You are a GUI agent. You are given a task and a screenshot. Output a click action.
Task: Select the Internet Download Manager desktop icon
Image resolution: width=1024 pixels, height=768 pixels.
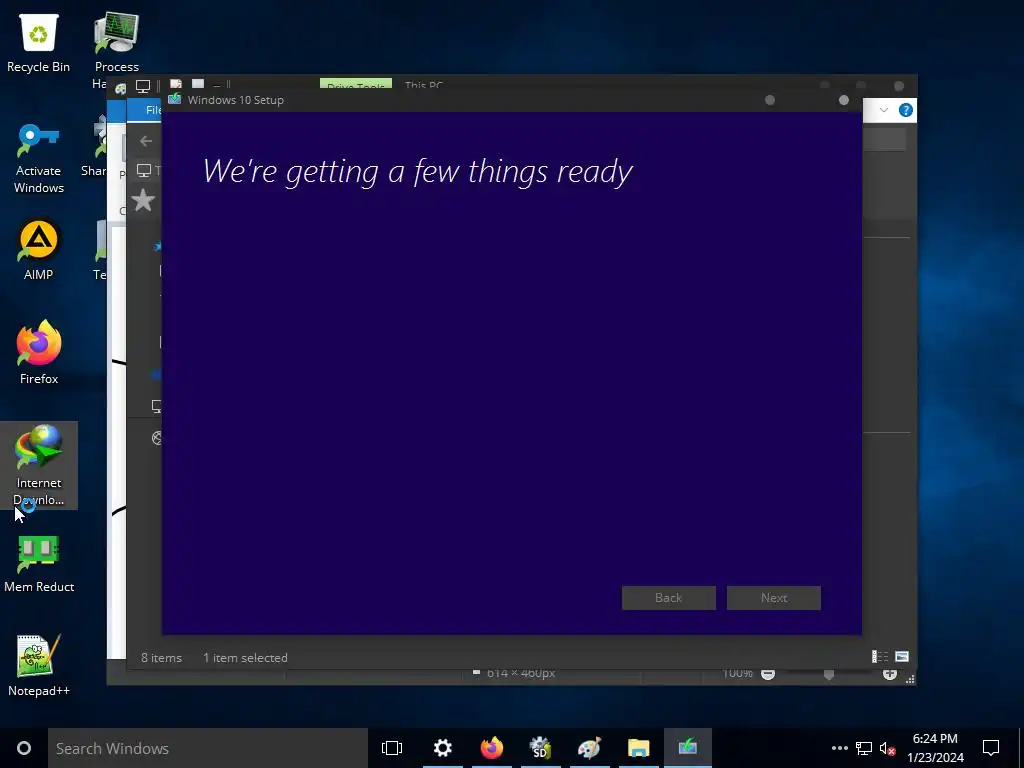(x=39, y=465)
